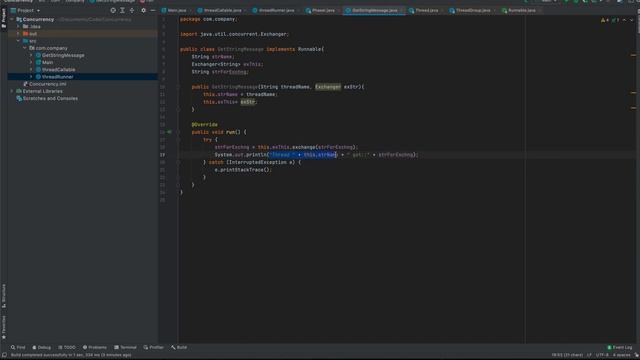Expand the .idea folder
The image size is (640, 360).
(18, 27)
